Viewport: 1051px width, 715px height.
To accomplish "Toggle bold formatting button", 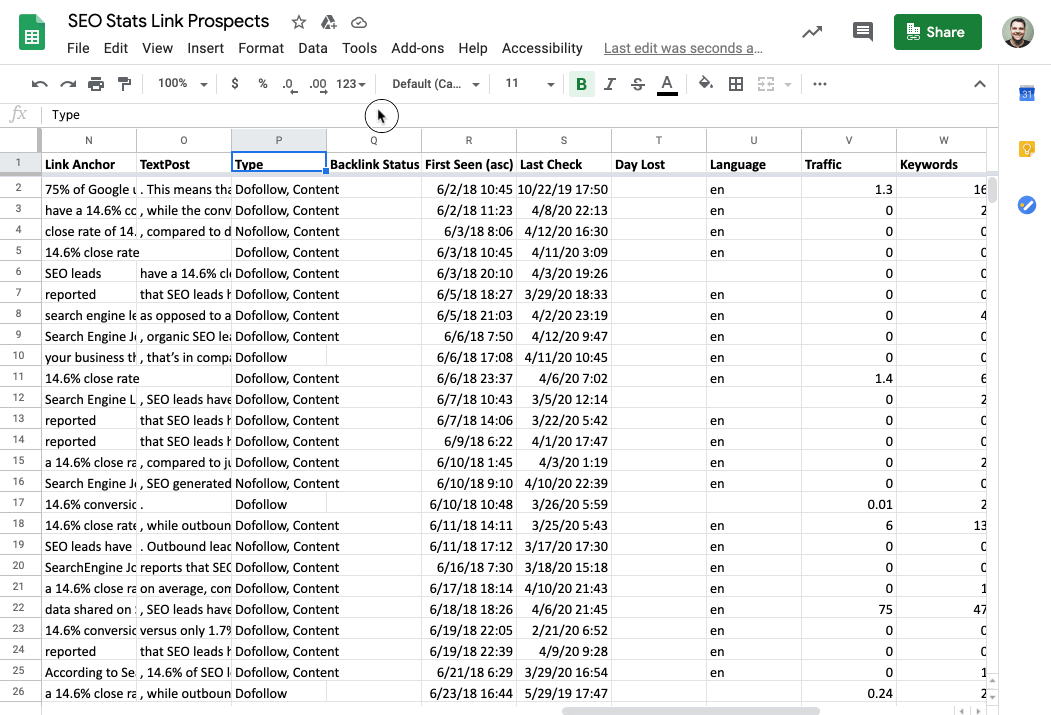I will tap(581, 84).
